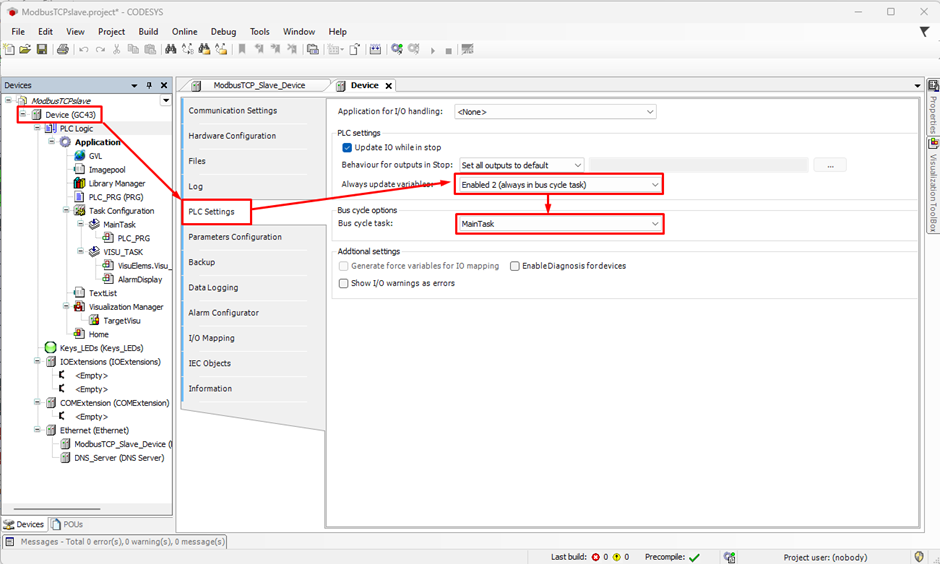Viewport: 940px width, 564px height.
Task: Select the Communication Settings page
Action: (x=233, y=111)
